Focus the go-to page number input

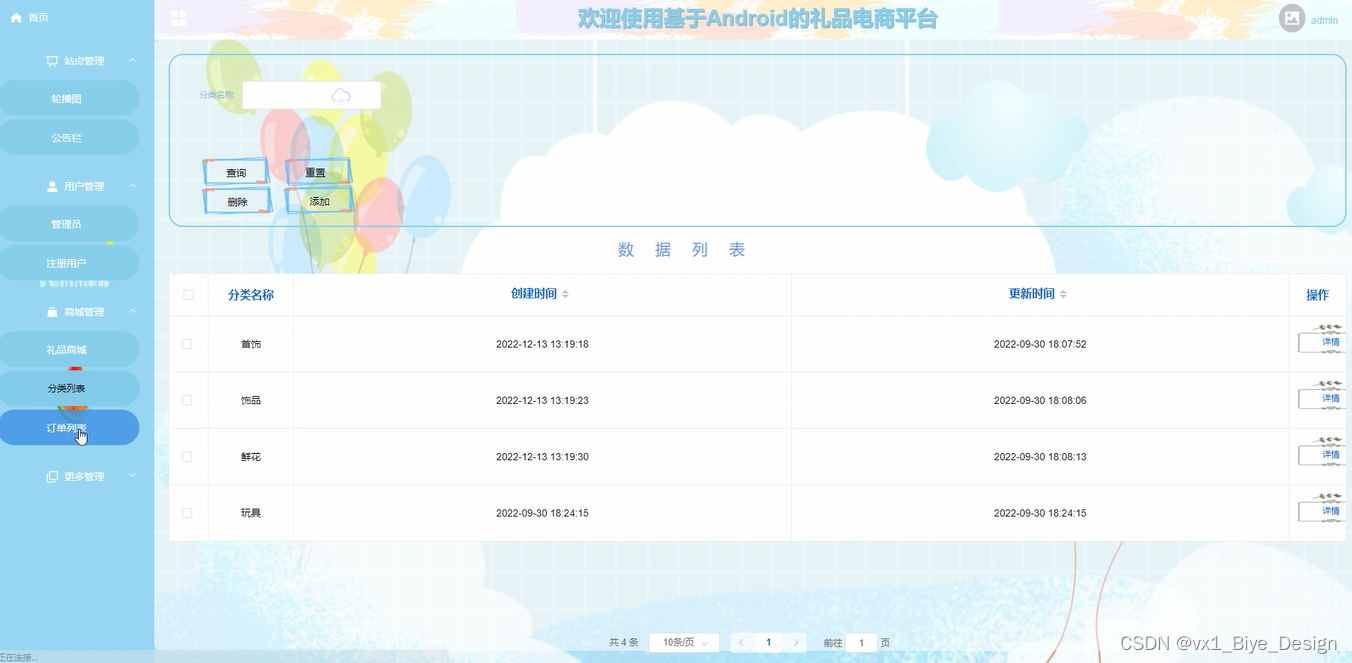pyautogui.click(x=861, y=642)
